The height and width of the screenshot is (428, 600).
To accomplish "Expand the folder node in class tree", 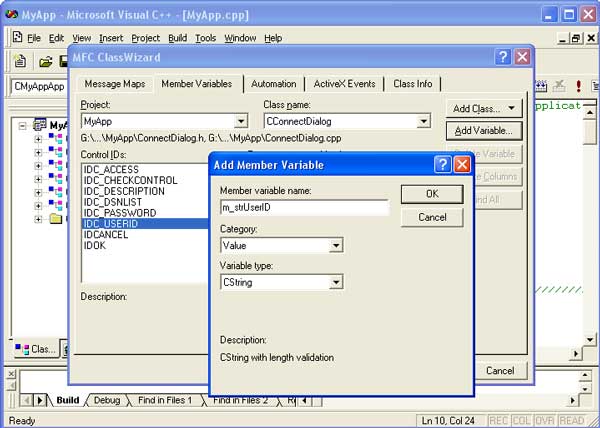I will pyautogui.click(x=38, y=219).
